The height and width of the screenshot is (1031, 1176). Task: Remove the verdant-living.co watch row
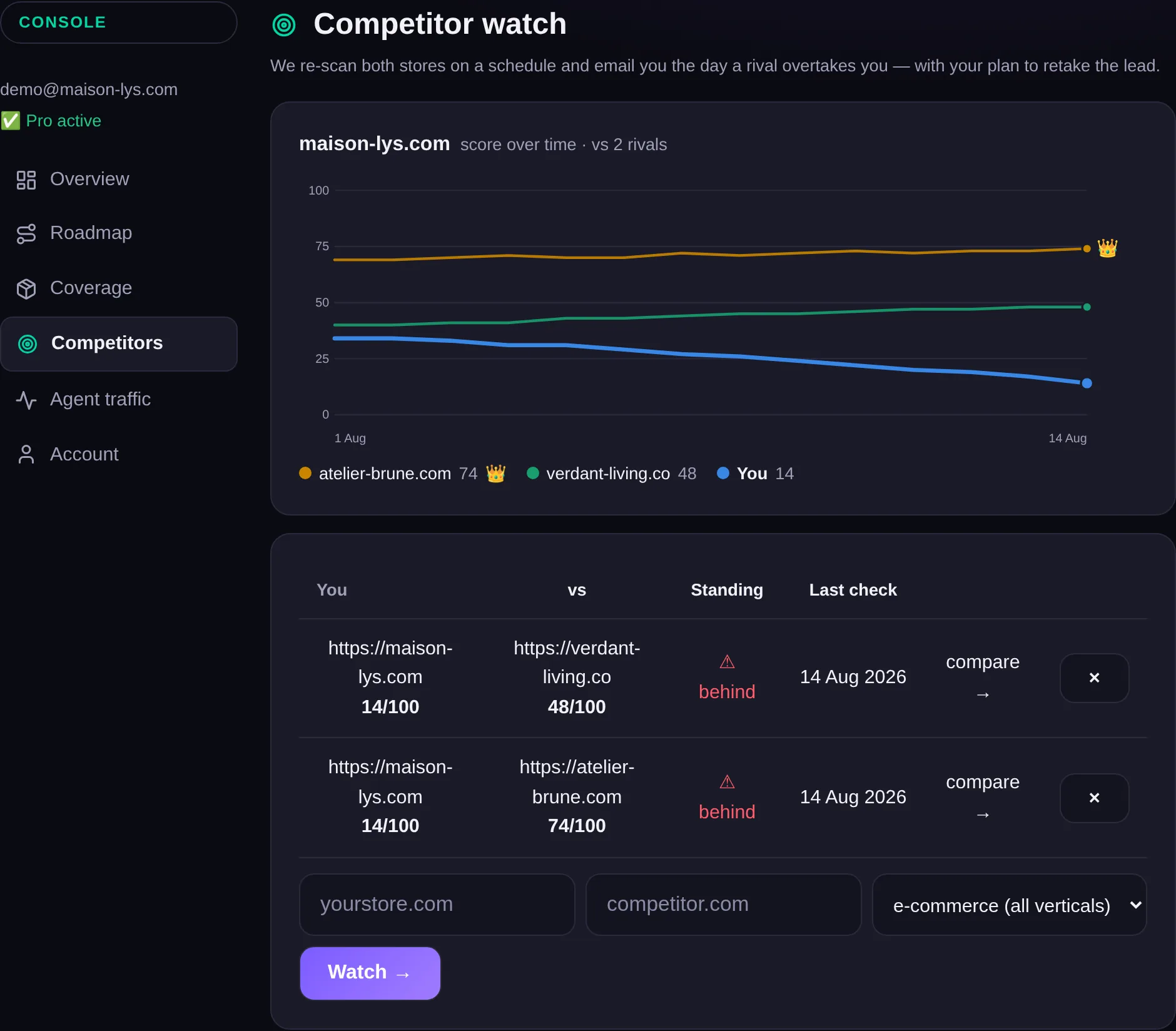coord(1094,678)
